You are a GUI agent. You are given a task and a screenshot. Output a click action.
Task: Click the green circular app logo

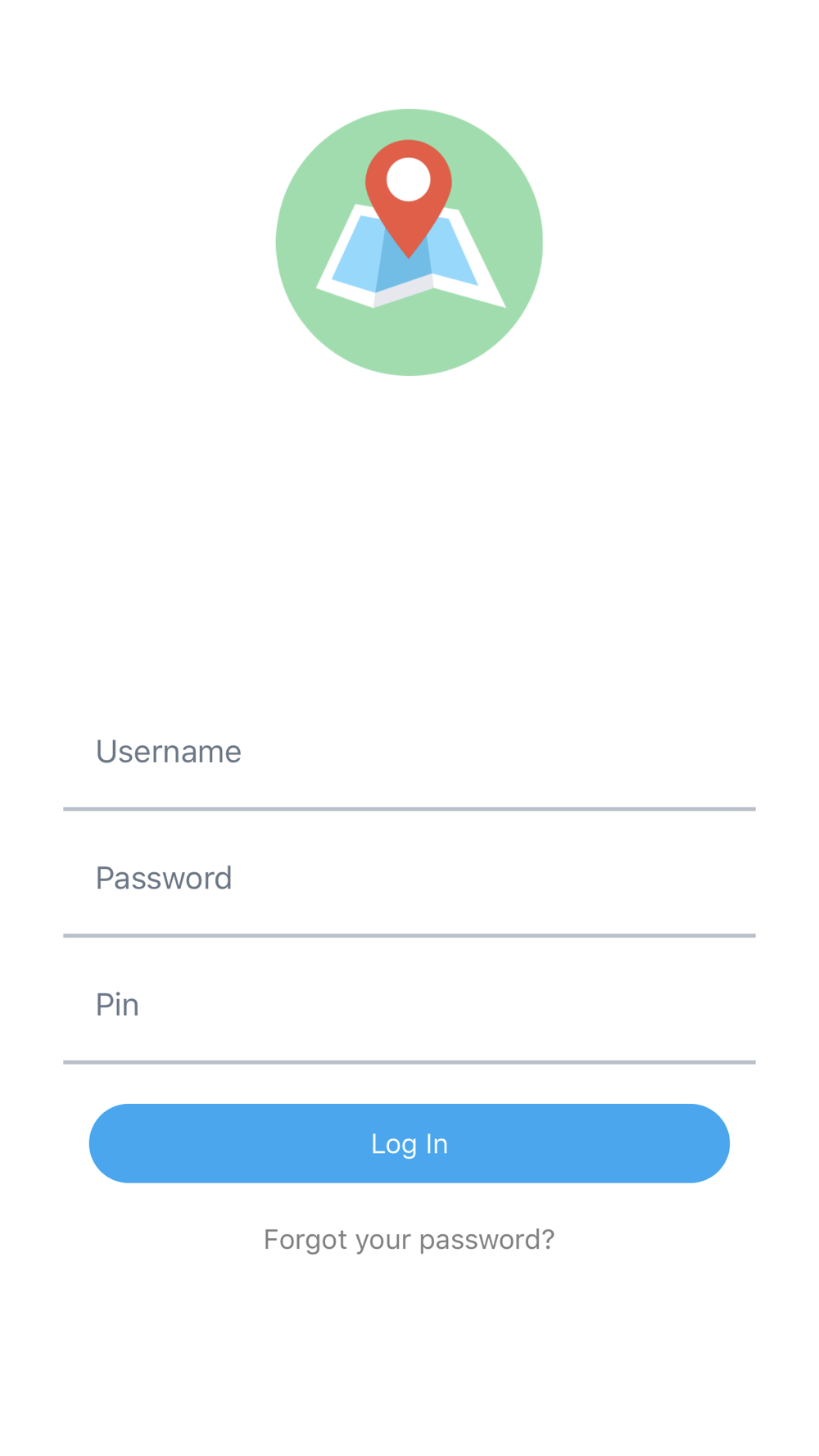[409, 242]
